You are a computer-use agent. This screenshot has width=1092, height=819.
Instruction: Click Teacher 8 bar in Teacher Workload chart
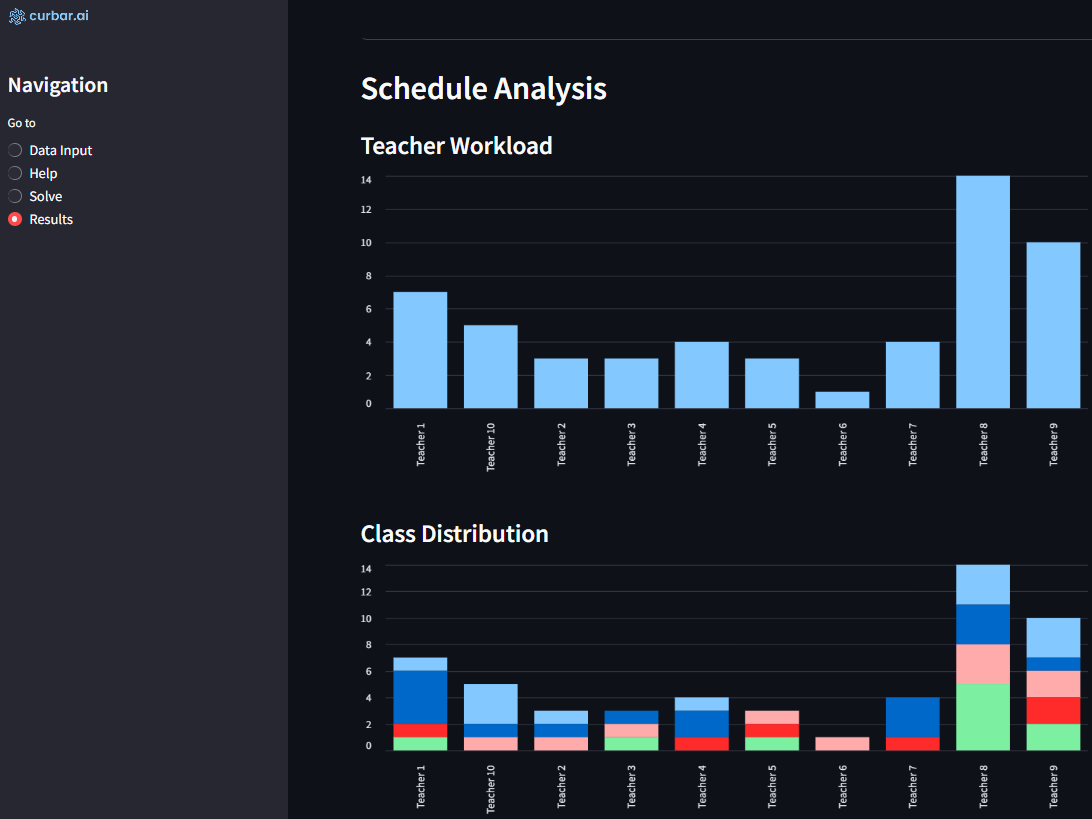tap(983, 292)
